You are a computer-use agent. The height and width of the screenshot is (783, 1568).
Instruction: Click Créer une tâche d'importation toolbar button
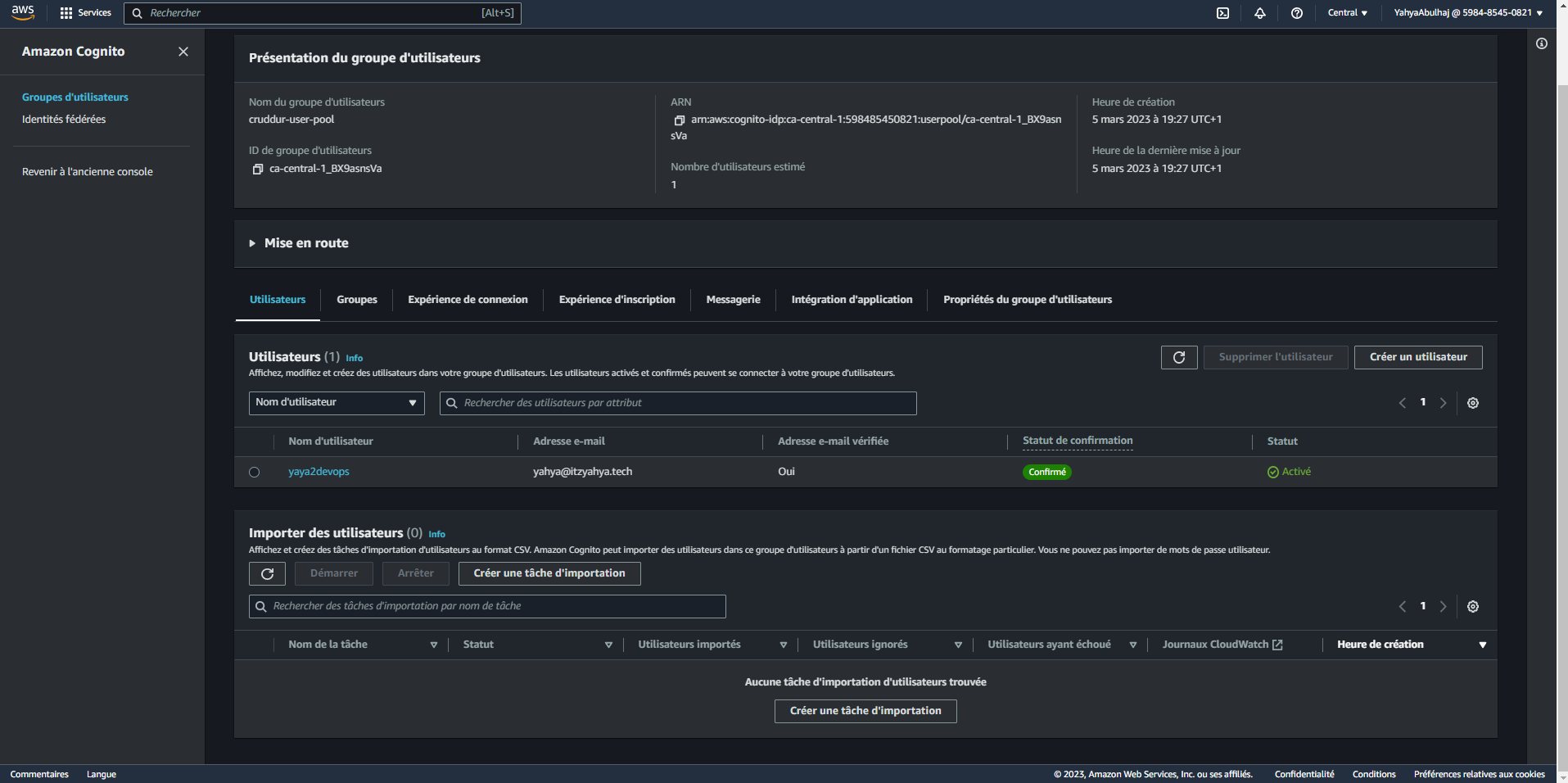pos(549,573)
